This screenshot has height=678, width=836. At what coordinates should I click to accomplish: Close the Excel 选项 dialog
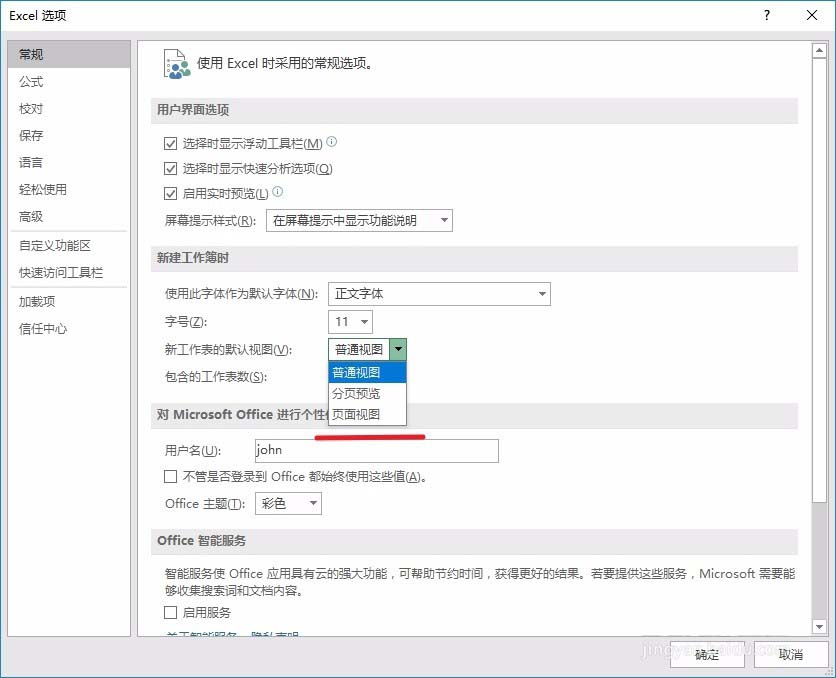[x=811, y=15]
